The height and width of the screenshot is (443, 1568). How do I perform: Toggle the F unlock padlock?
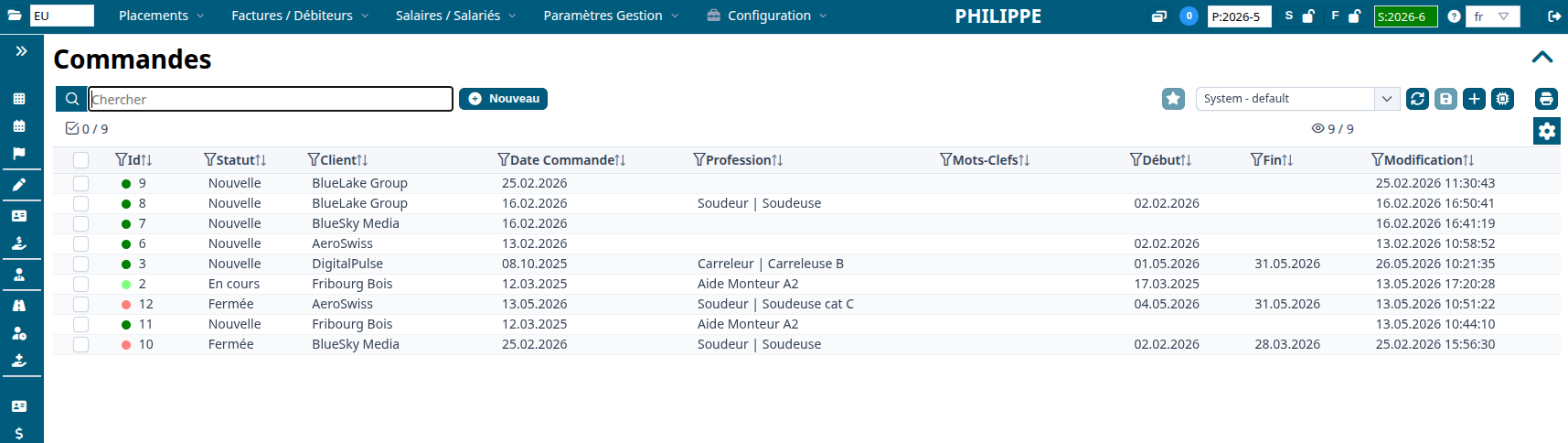1354,16
